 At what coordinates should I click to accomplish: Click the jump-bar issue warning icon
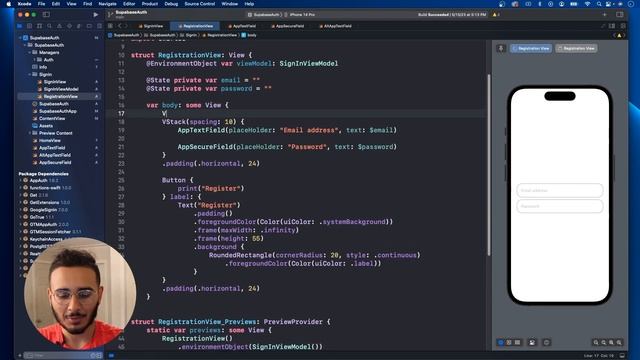(x=619, y=36)
